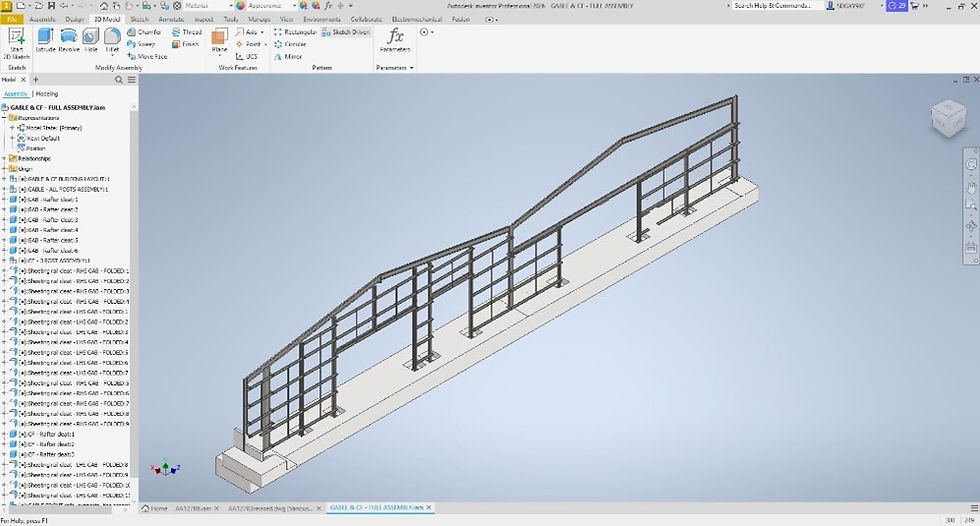The height and width of the screenshot is (526, 980).
Task: Click the ViewCube in the viewport
Action: [x=948, y=118]
